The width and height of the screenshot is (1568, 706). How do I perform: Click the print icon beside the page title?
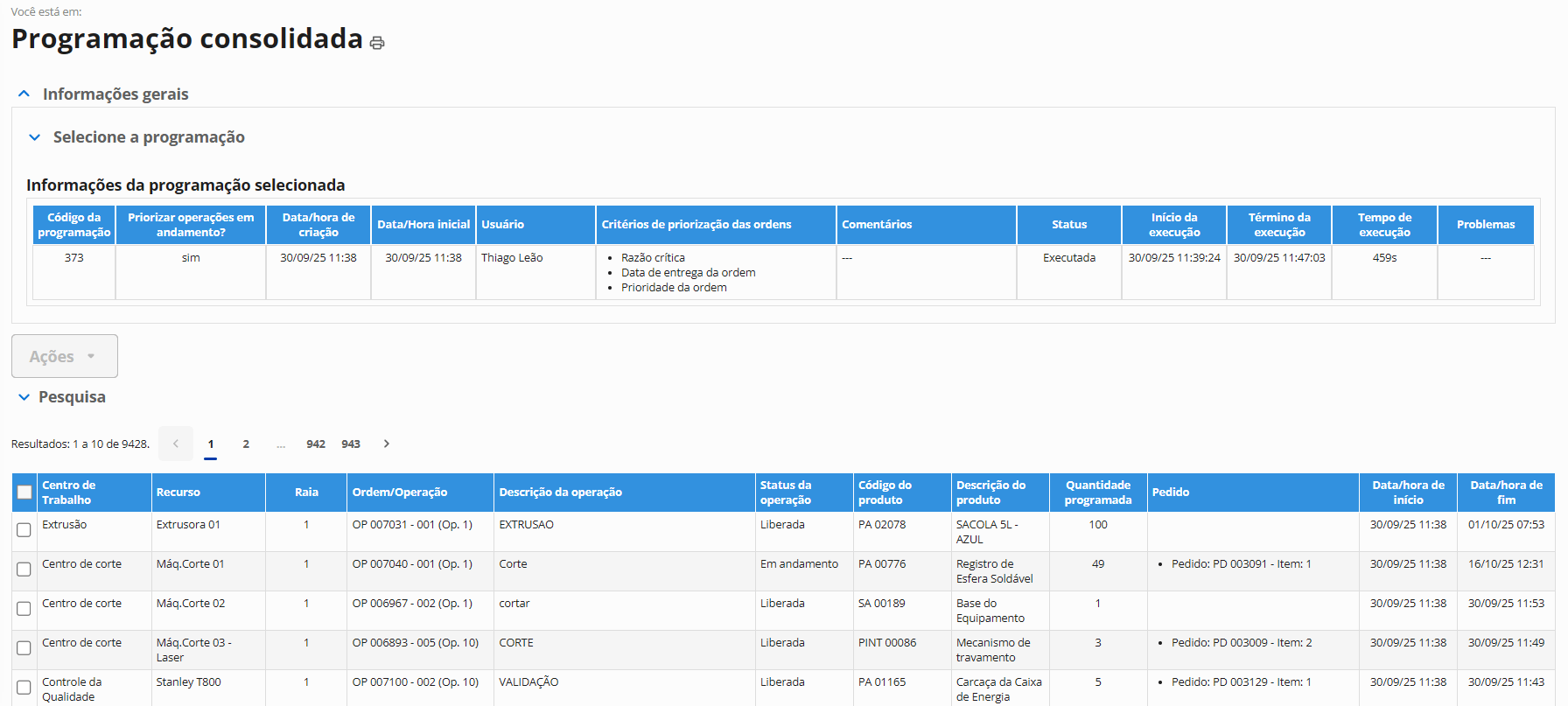(x=377, y=43)
